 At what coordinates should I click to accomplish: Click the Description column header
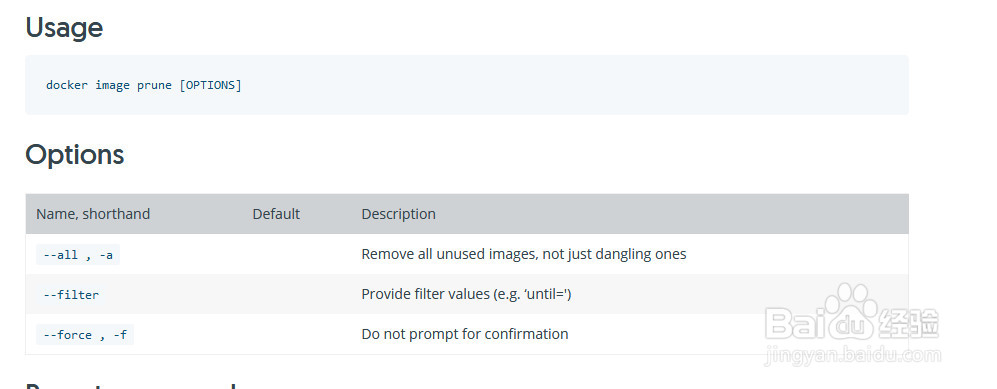(x=399, y=214)
